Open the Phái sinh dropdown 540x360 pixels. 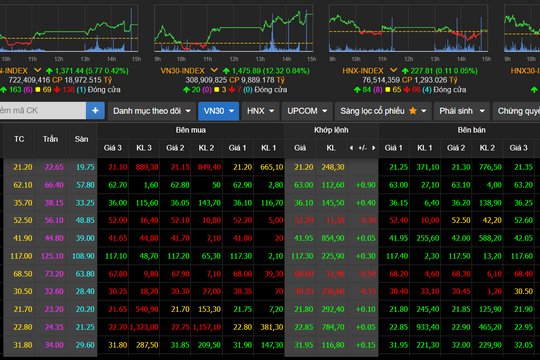[x=462, y=111]
